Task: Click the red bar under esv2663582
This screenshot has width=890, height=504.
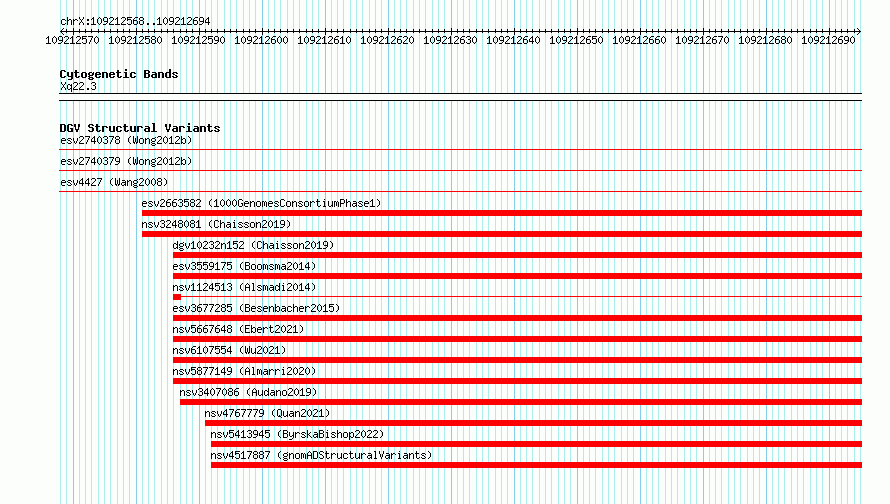Action: [x=502, y=213]
